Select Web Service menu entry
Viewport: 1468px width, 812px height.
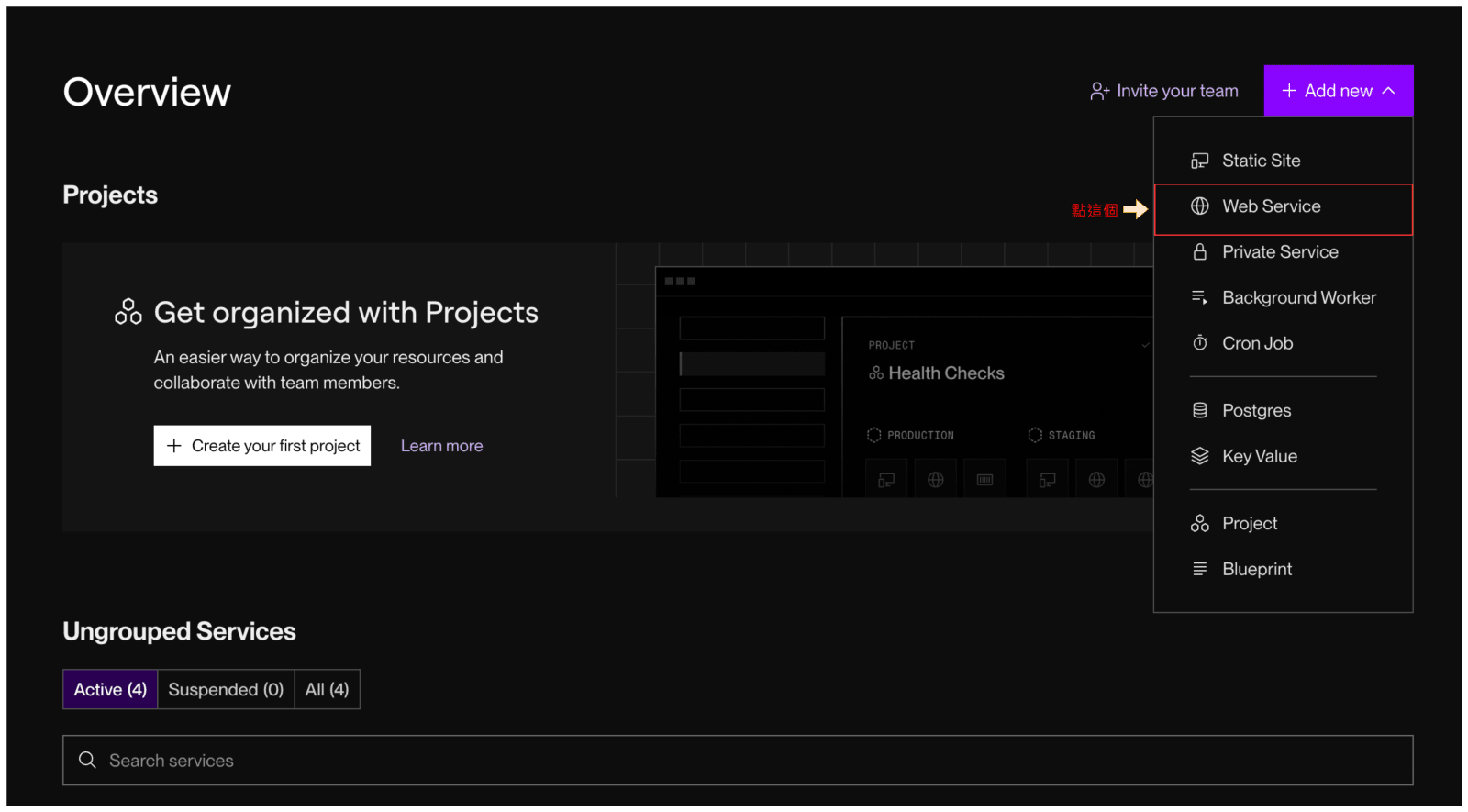click(1283, 209)
